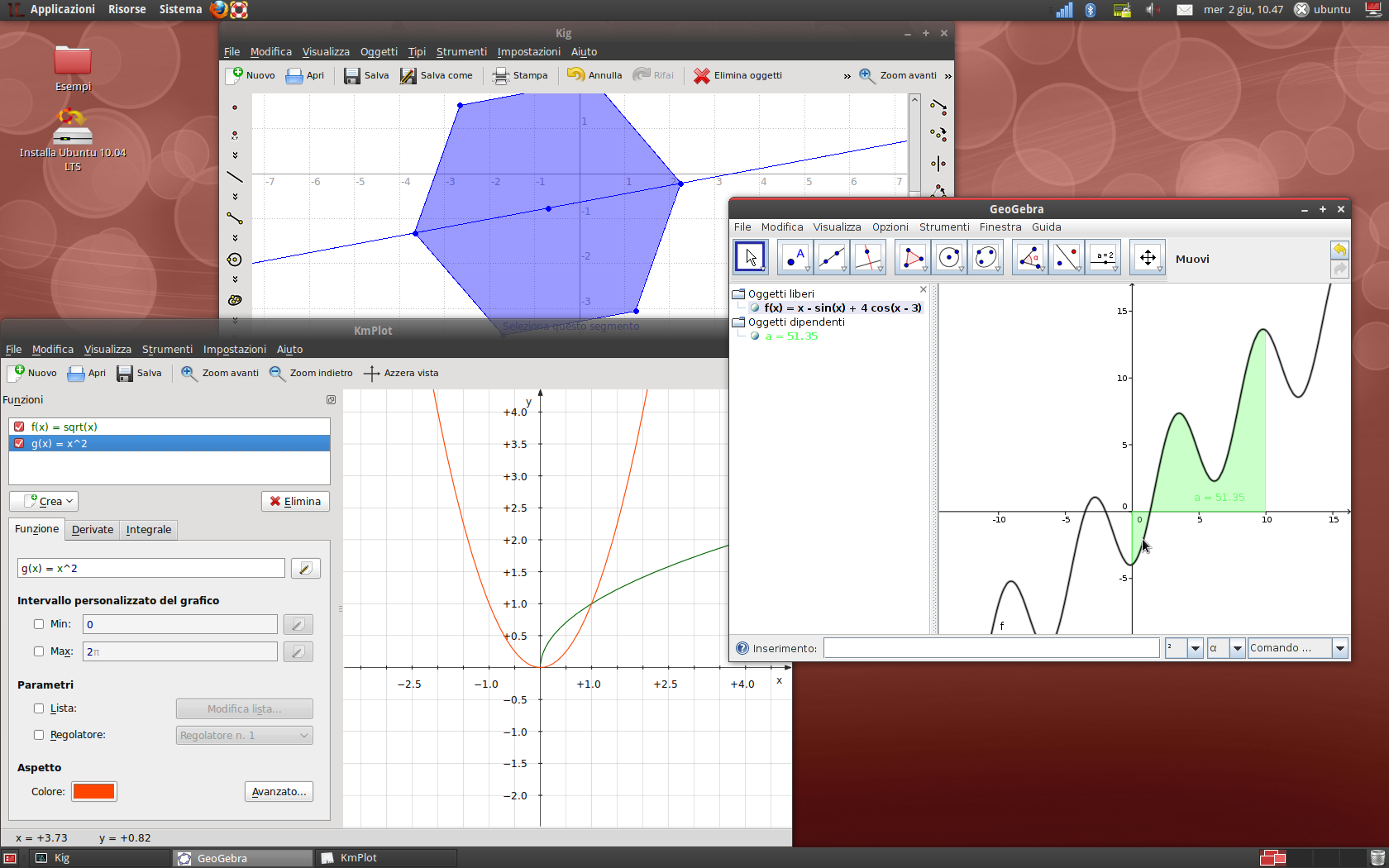Click Zoom avanti in KmPlot toolbar
Image resolution: width=1389 pixels, height=868 pixels.
220,373
